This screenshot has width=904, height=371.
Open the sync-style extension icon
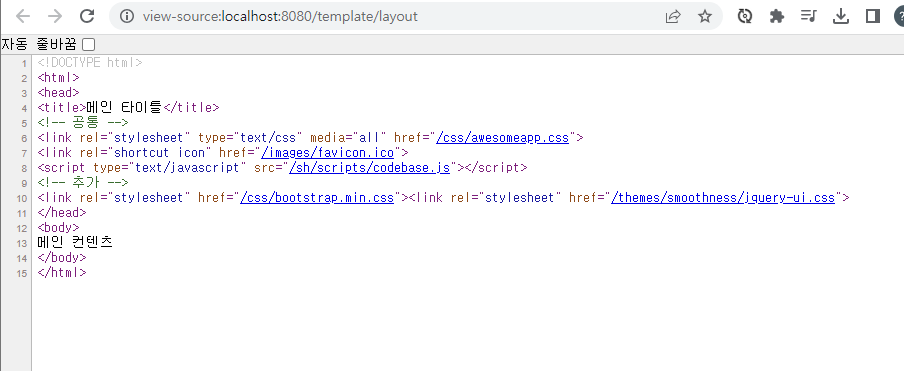click(x=745, y=16)
